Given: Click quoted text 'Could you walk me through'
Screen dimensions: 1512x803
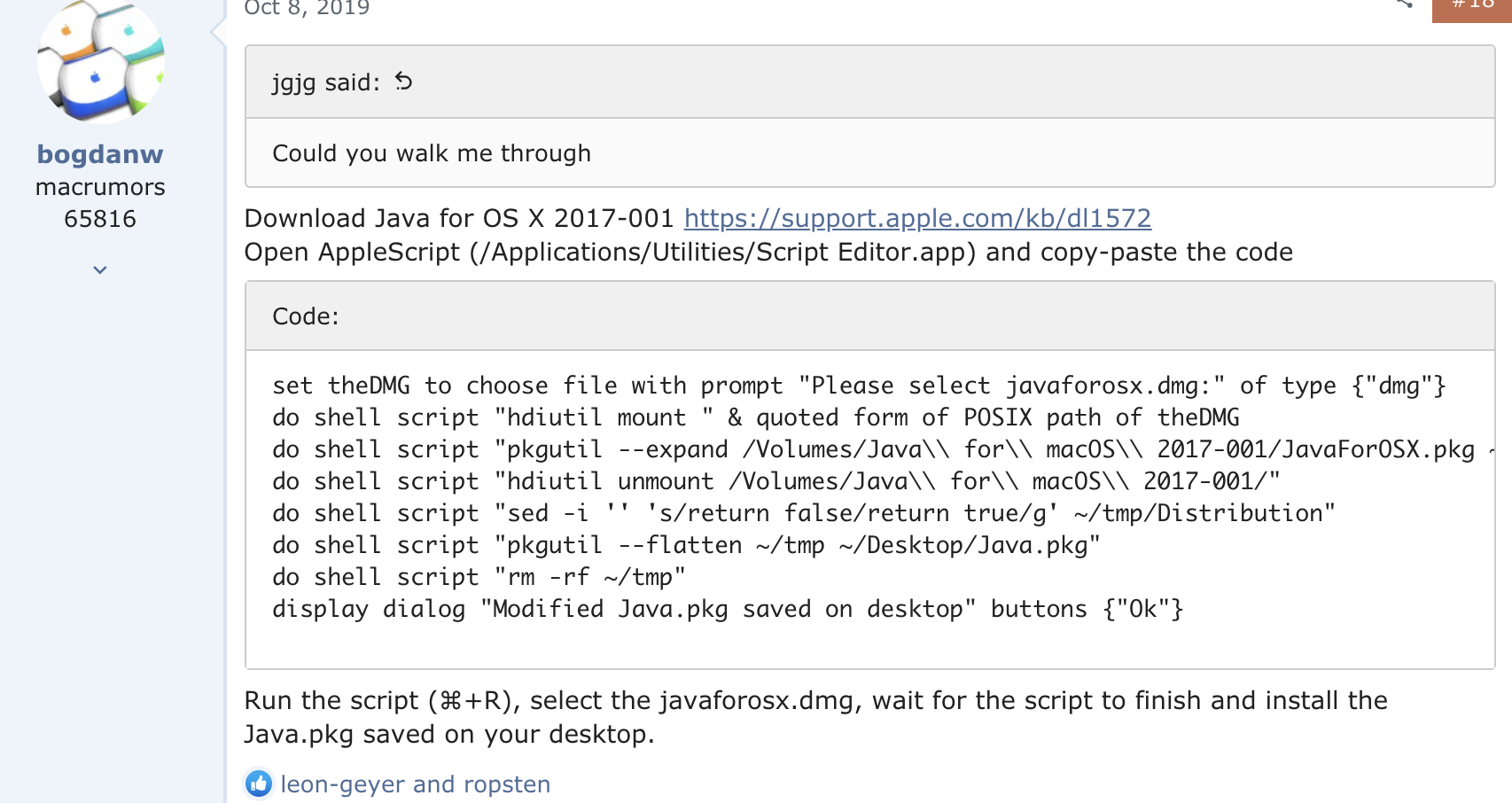Looking at the screenshot, I should [x=432, y=153].
